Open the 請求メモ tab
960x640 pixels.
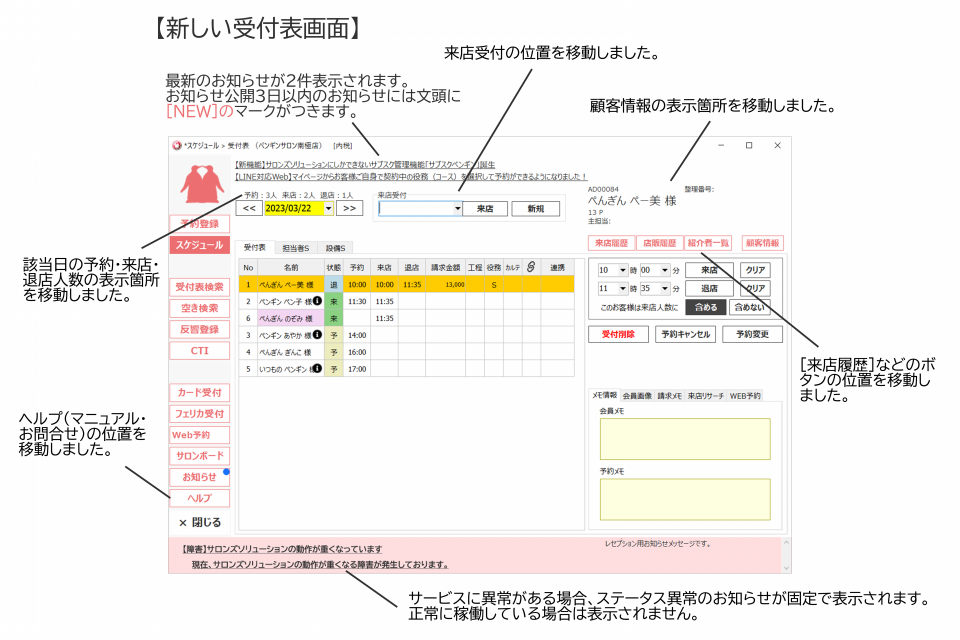[x=670, y=396]
